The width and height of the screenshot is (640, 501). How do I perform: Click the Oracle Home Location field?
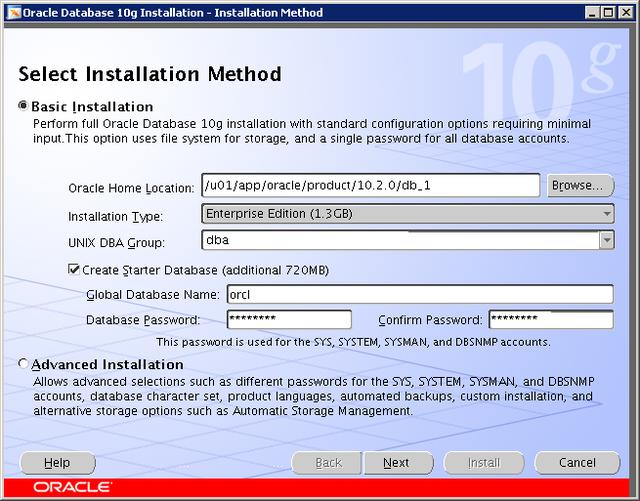tap(371, 185)
